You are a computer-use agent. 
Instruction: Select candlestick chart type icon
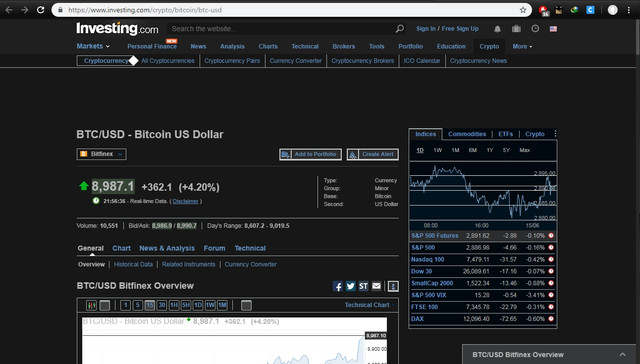coord(91,305)
